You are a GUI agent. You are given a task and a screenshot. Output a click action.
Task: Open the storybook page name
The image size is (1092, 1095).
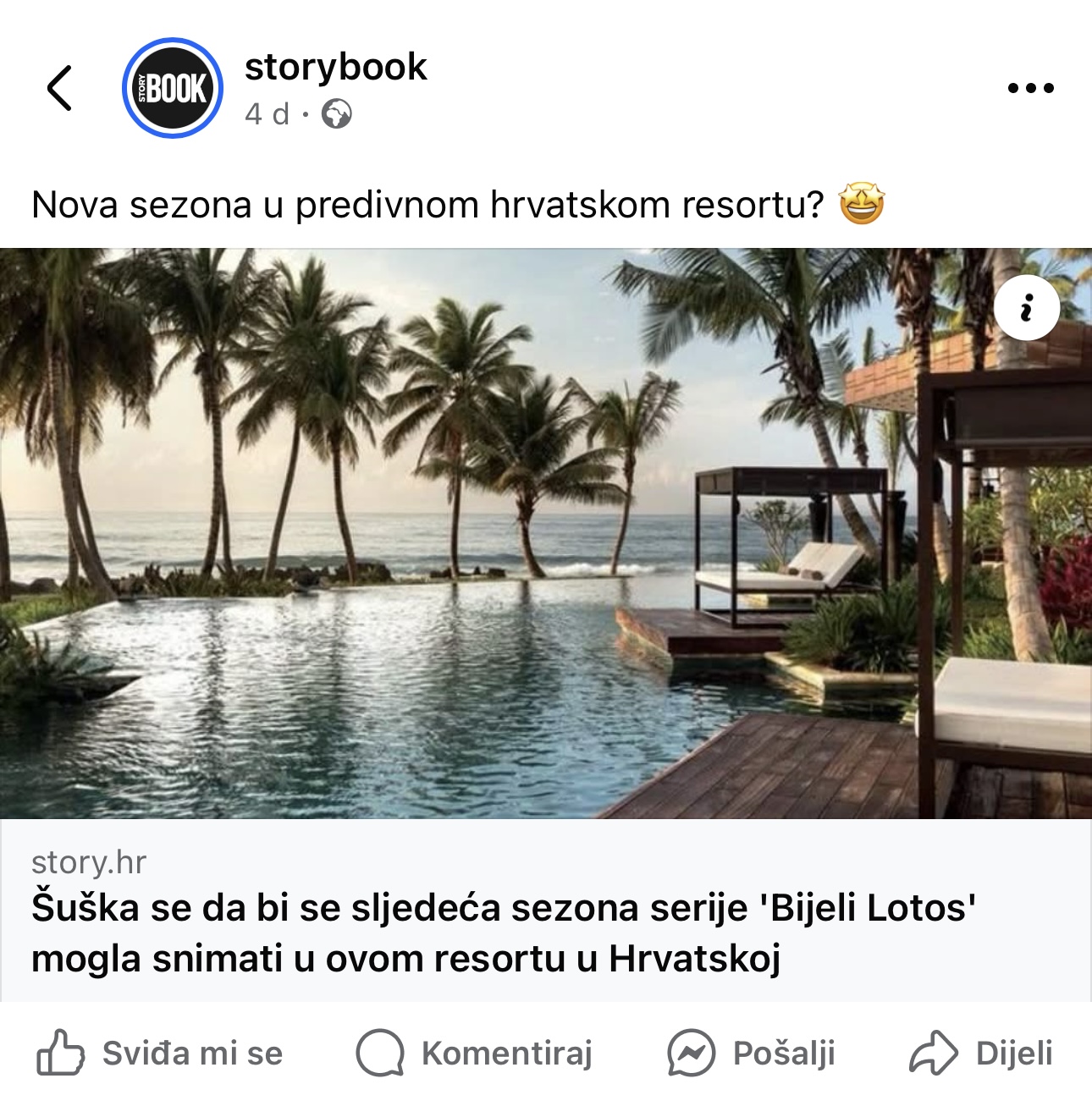[x=336, y=67]
